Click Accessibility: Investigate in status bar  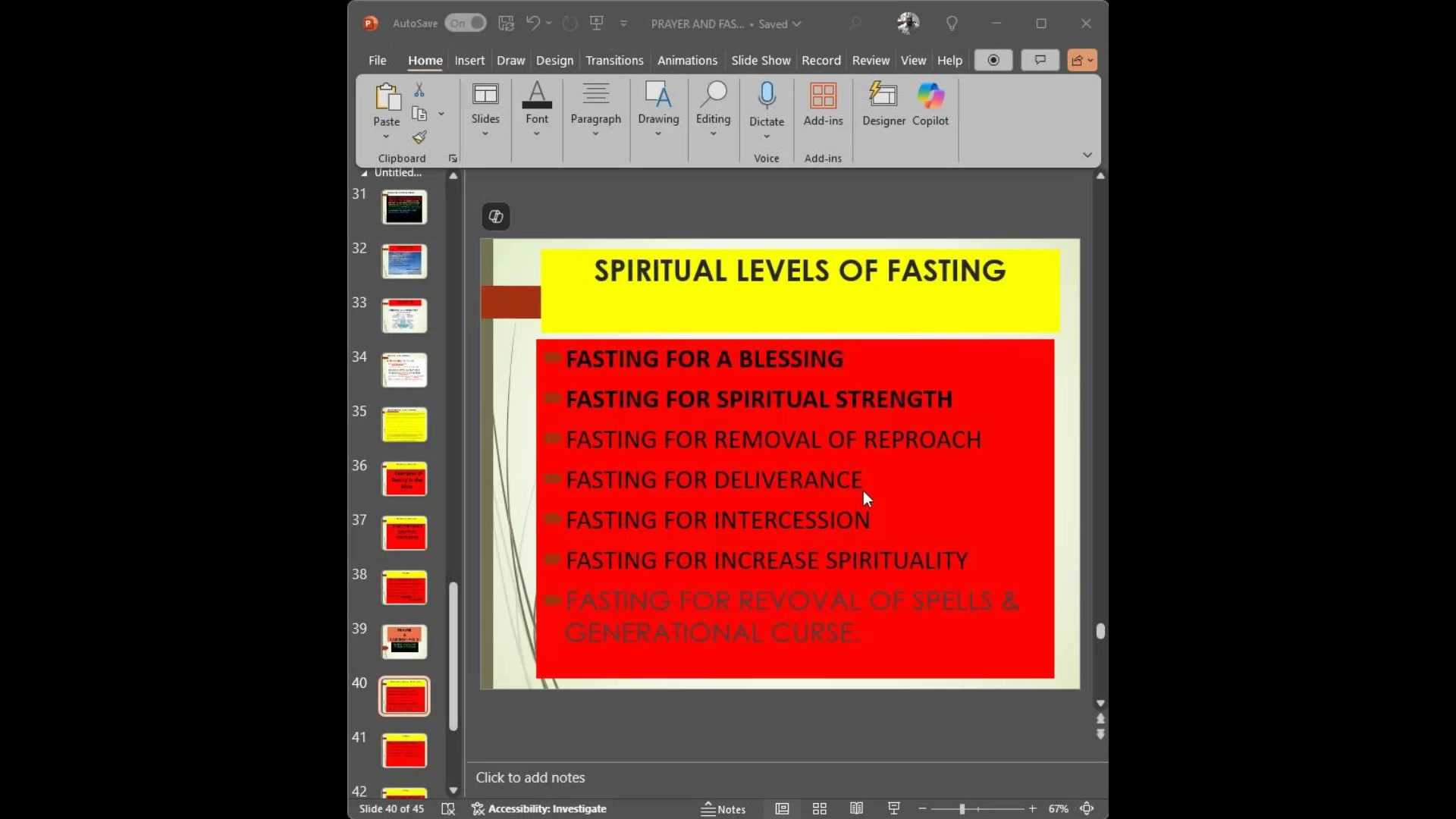[538, 808]
